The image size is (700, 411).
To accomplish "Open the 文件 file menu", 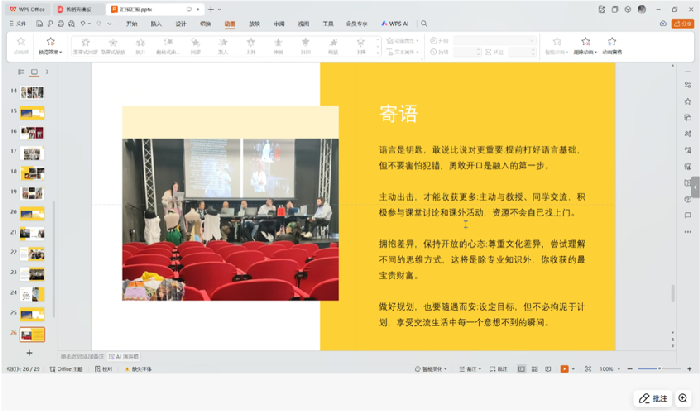I will click(x=20, y=21).
